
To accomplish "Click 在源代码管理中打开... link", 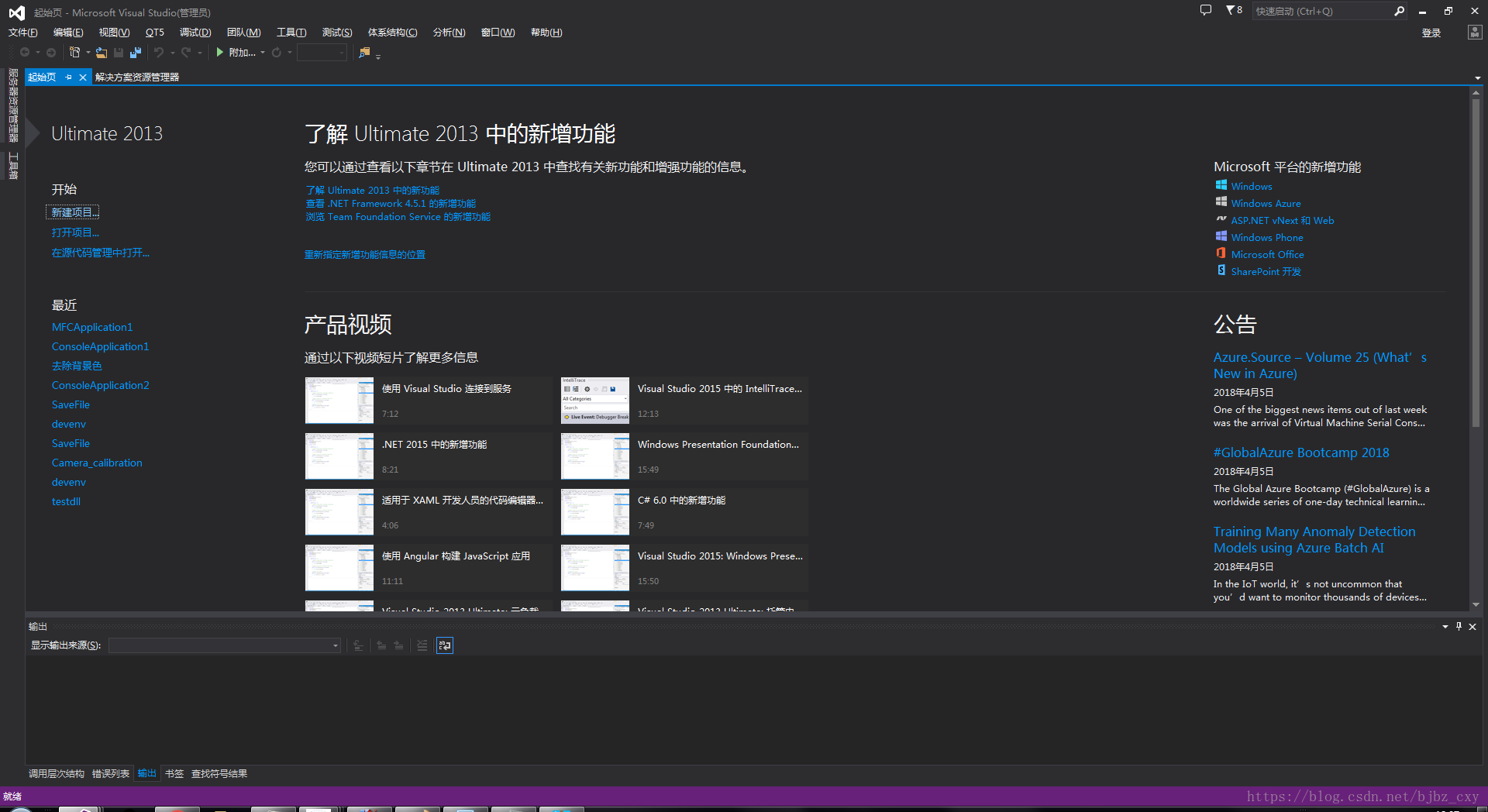I will 101,253.
